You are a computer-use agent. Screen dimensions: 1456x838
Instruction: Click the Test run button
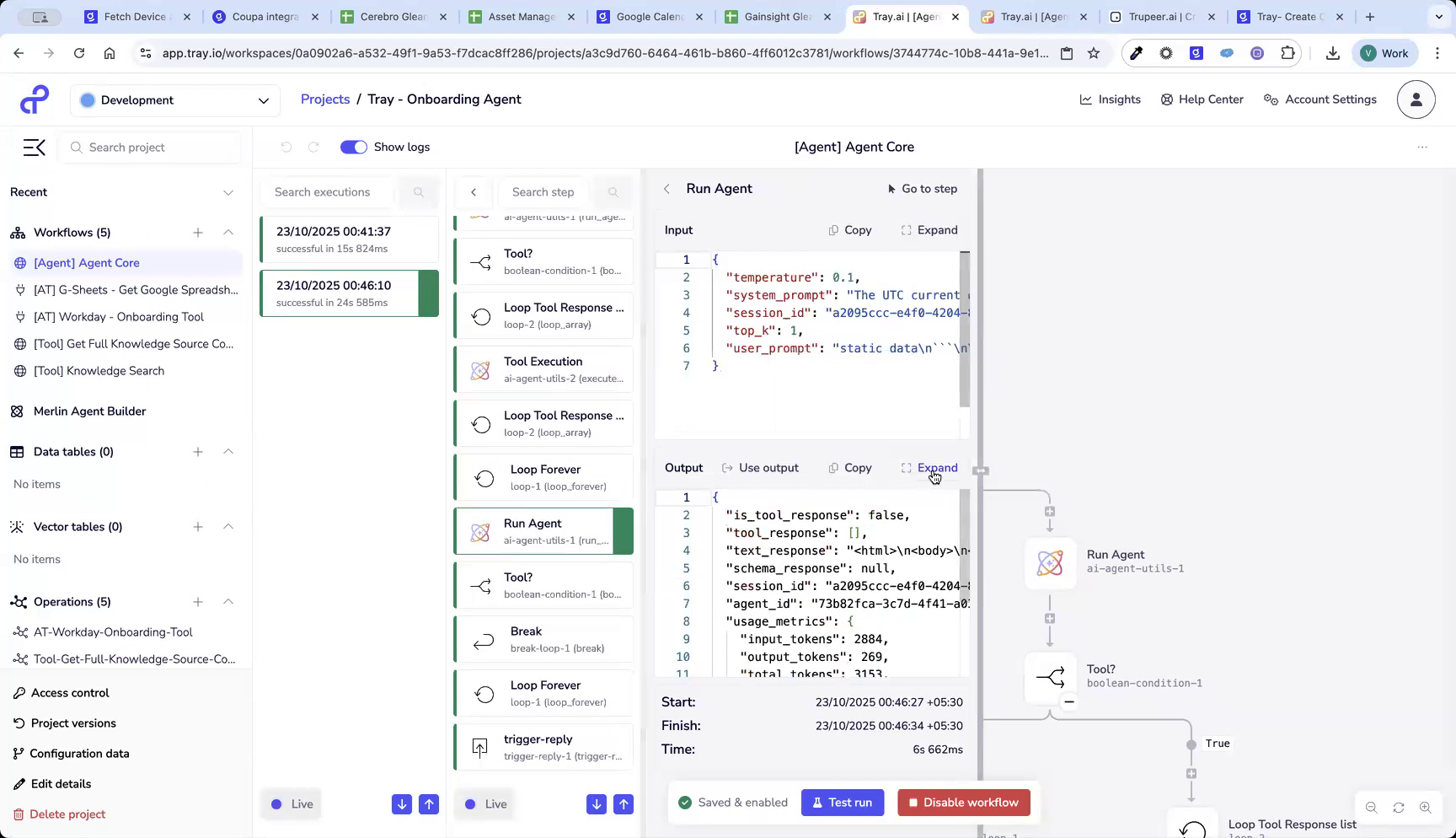[842, 802]
